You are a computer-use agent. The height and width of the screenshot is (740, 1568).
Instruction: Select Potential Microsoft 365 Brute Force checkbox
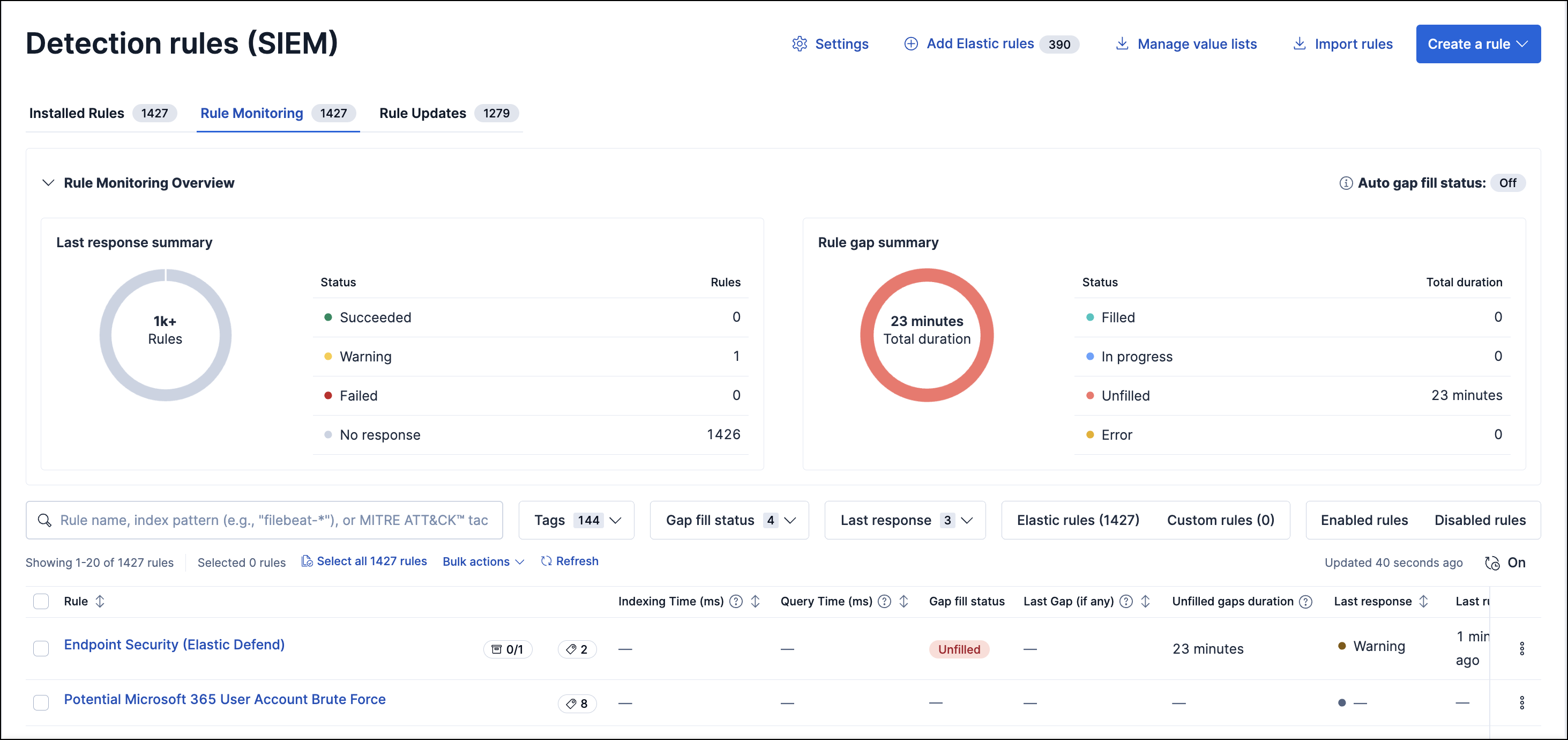pos(41,702)
